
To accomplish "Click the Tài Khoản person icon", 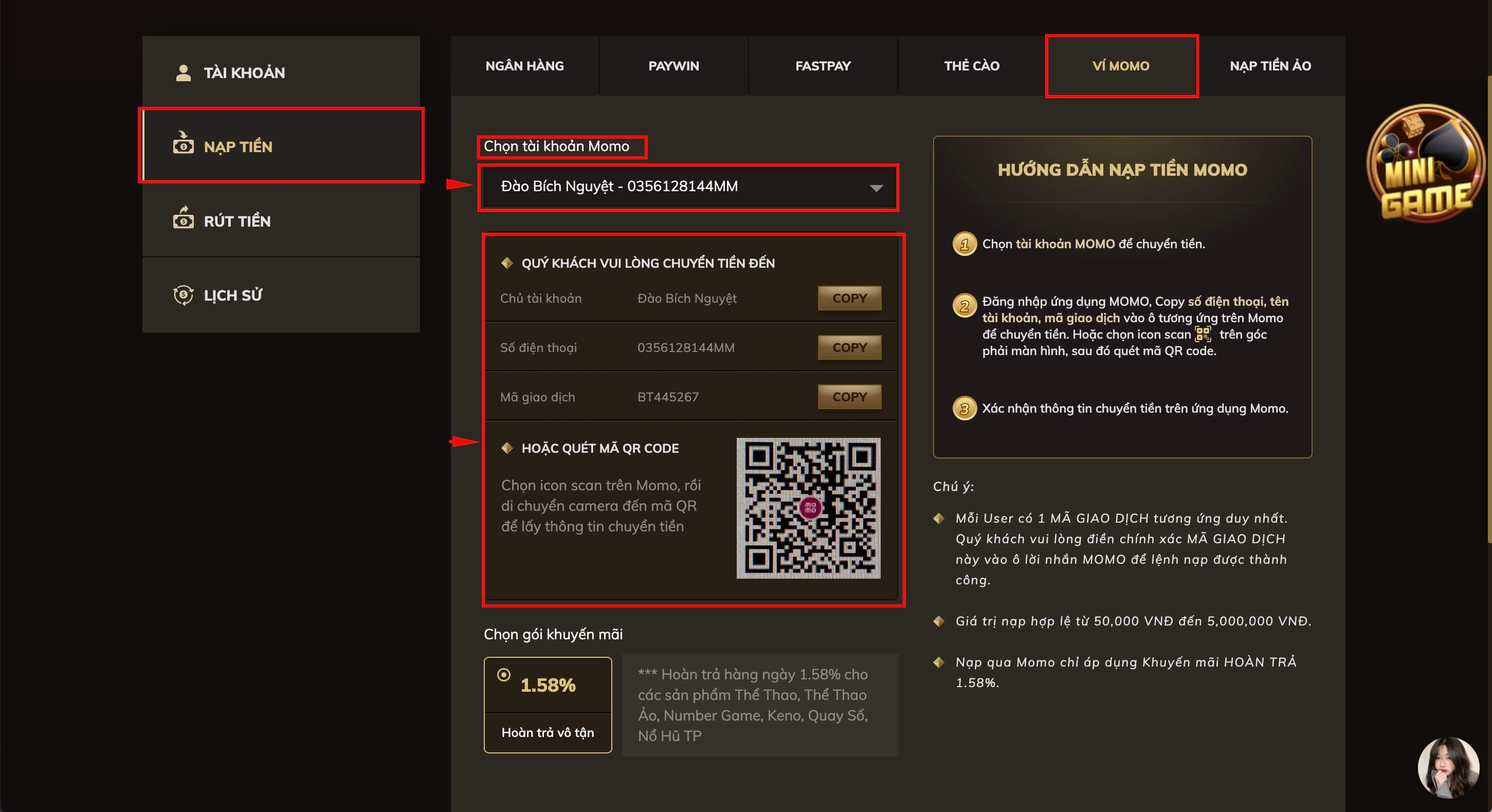I will click(x=183, y=73).
